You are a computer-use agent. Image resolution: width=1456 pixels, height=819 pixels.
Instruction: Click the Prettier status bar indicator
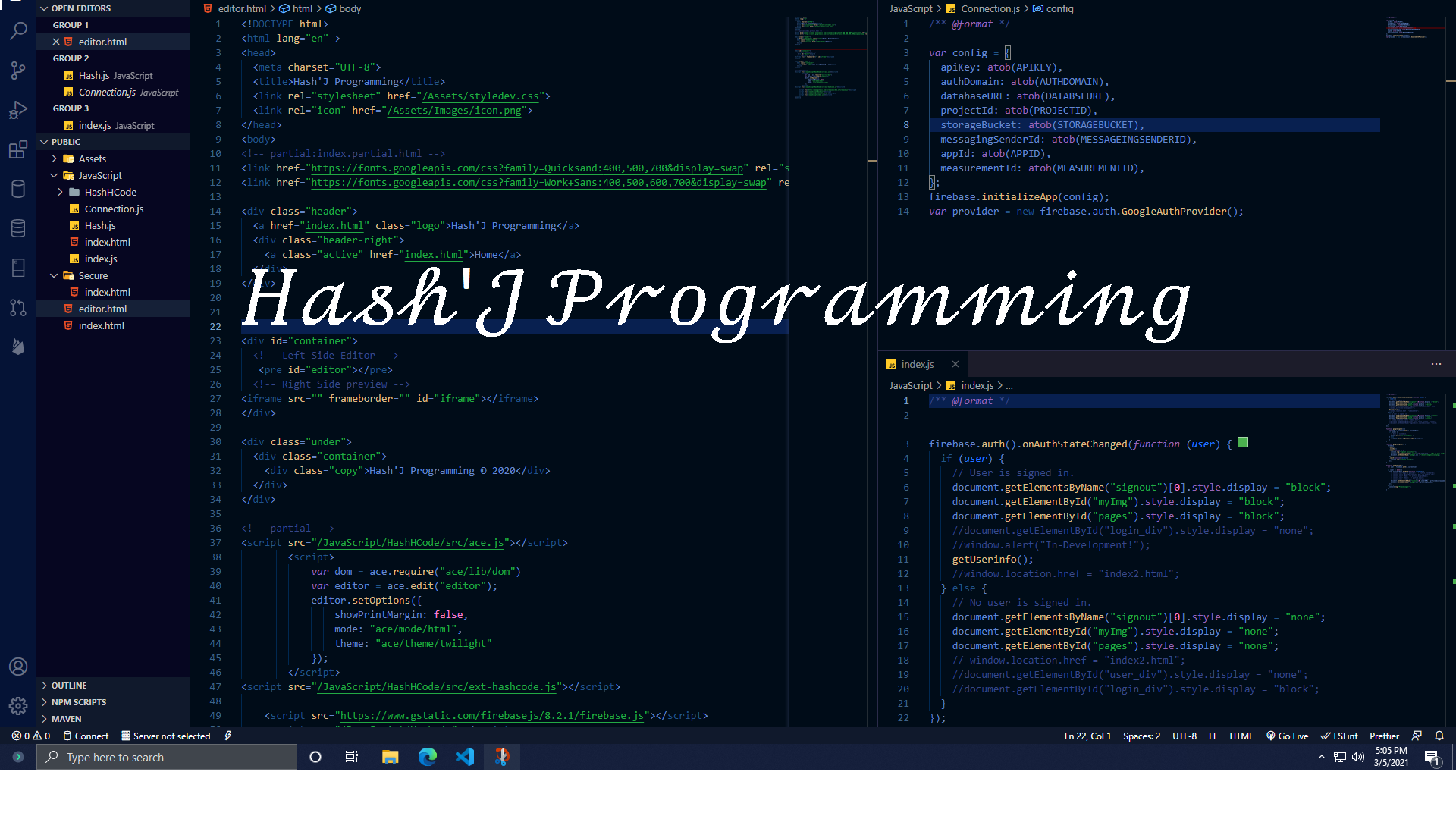pyautogui.click(x=1385, y=736)
